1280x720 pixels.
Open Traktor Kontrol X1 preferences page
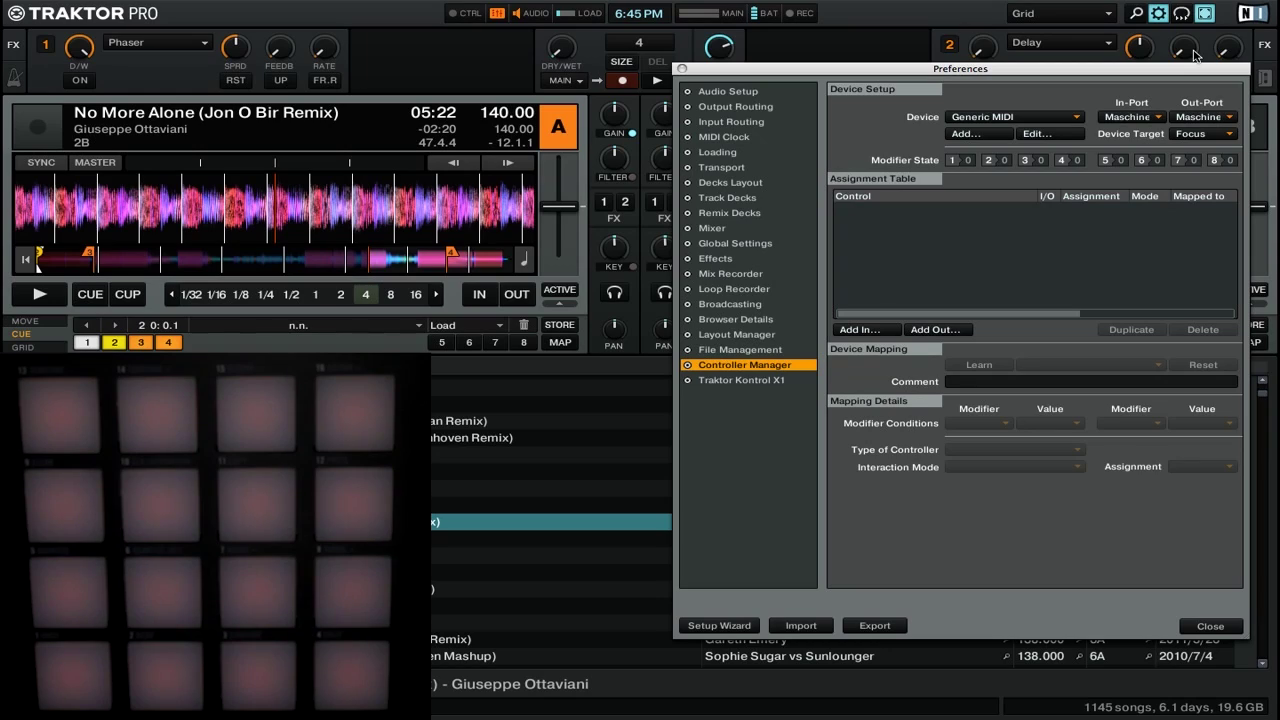point(741,380)
